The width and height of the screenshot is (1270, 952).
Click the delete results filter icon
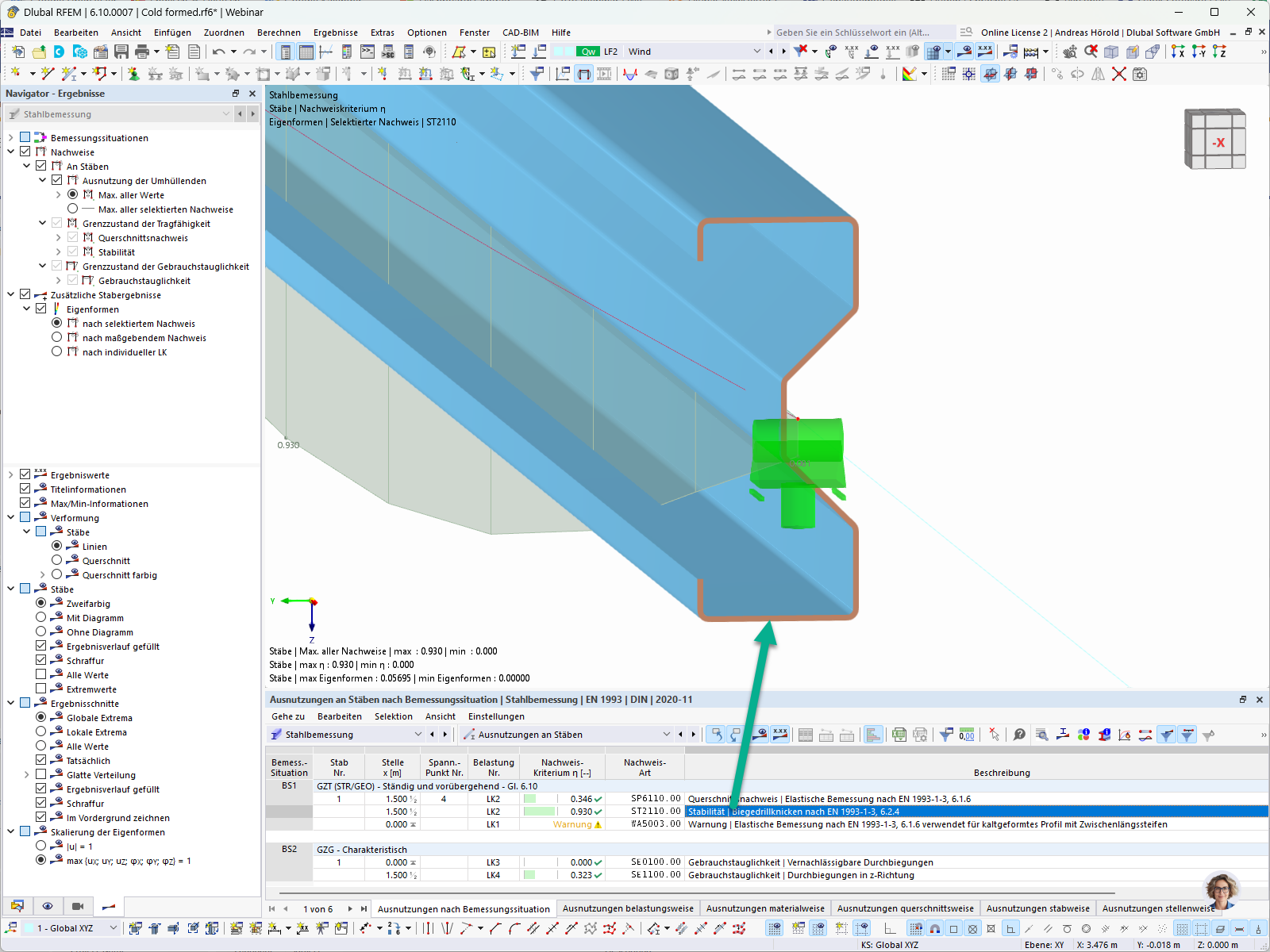tap(801, 52)
